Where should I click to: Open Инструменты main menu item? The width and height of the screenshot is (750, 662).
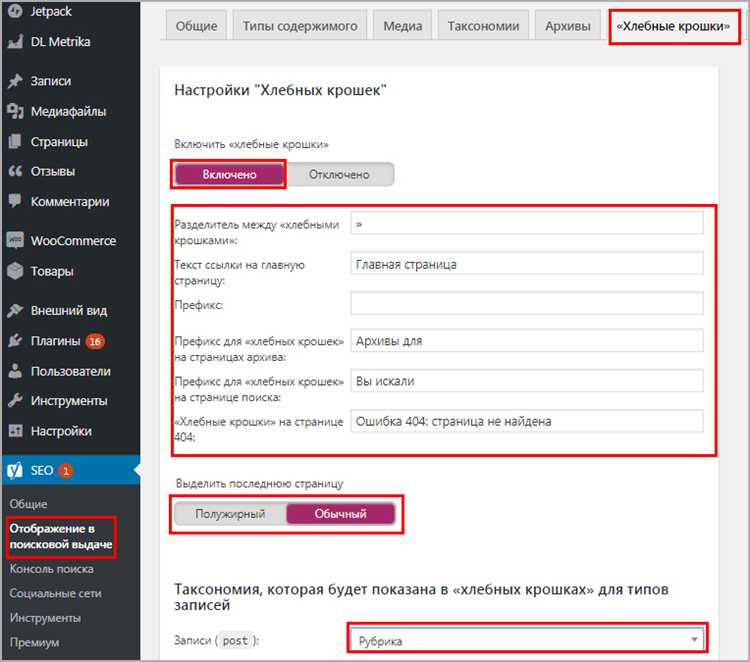71,400
